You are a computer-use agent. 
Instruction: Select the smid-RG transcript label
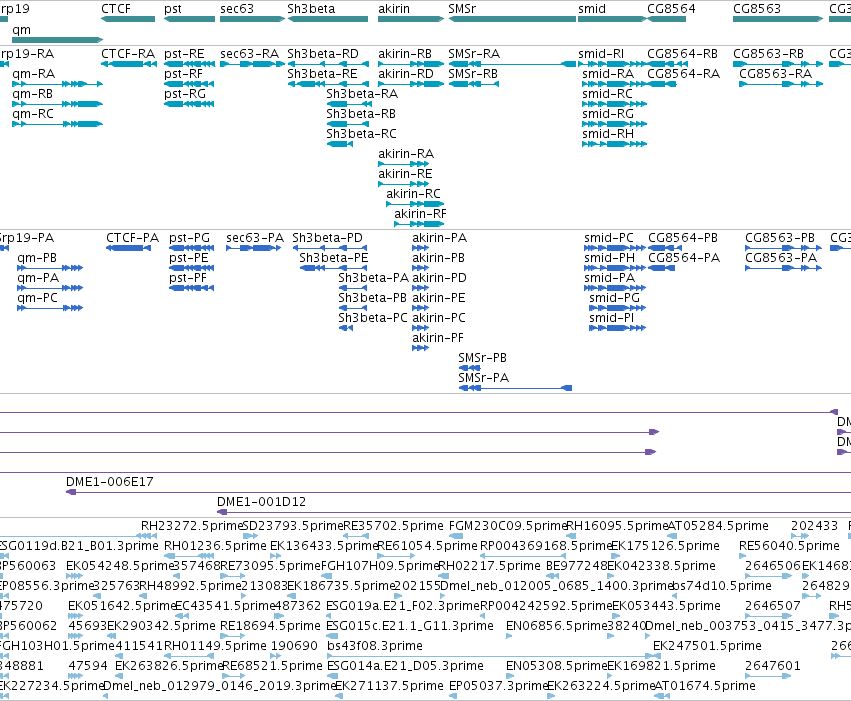pyautogui.click(x=608, y=114)
